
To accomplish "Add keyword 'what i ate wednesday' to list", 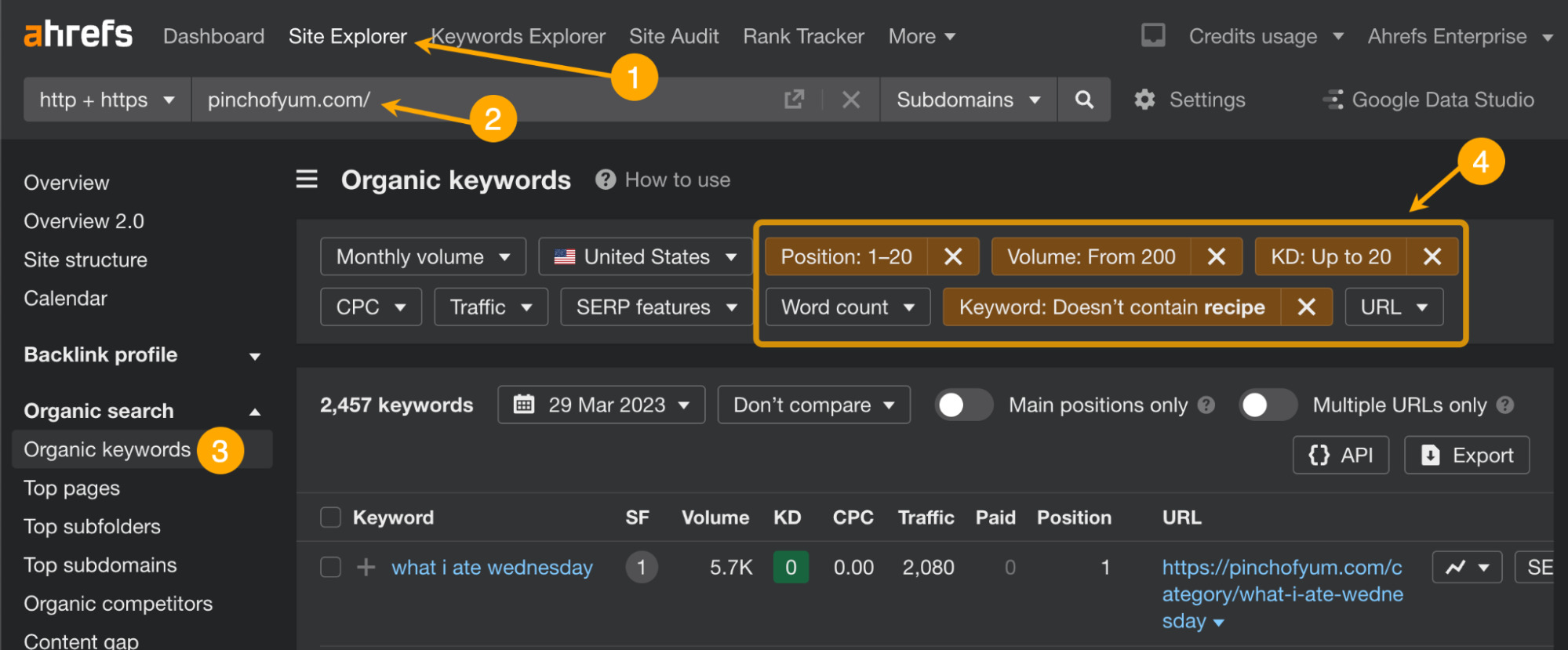I will tap(366, 567).
